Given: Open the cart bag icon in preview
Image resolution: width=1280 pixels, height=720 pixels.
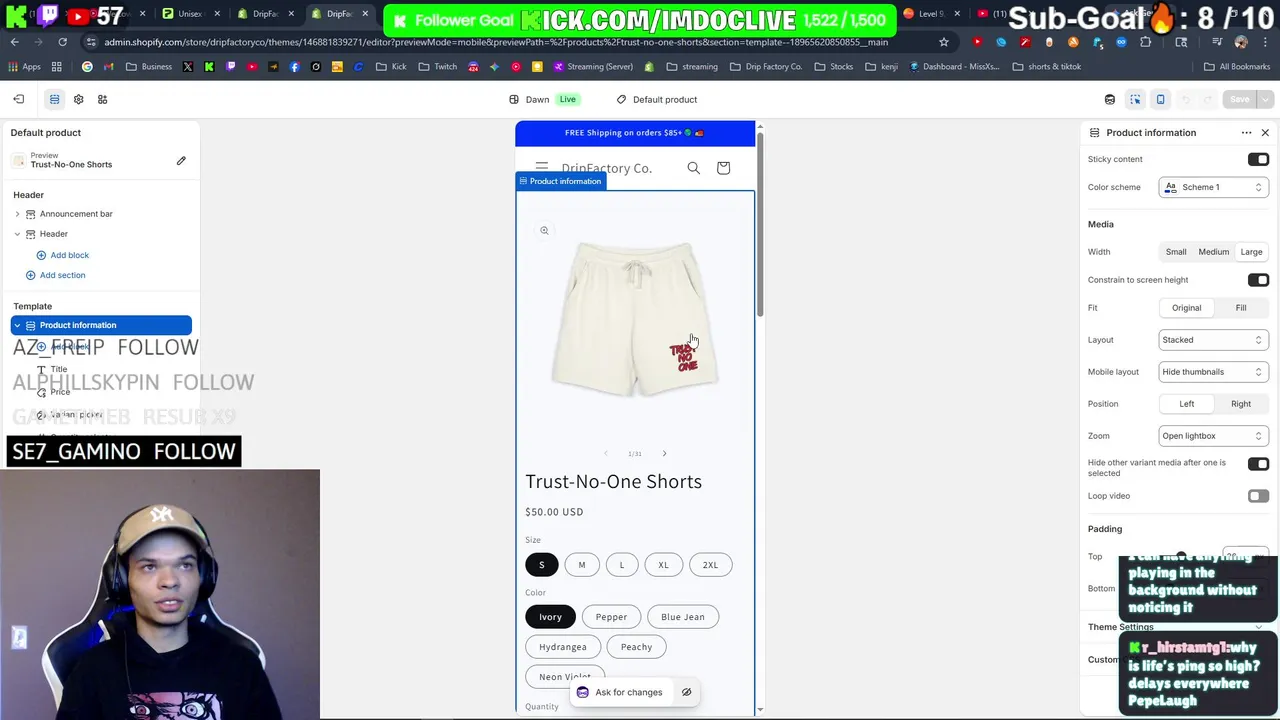Looking at the screenshot, I should pyautogui.click(x=723, y=168).
